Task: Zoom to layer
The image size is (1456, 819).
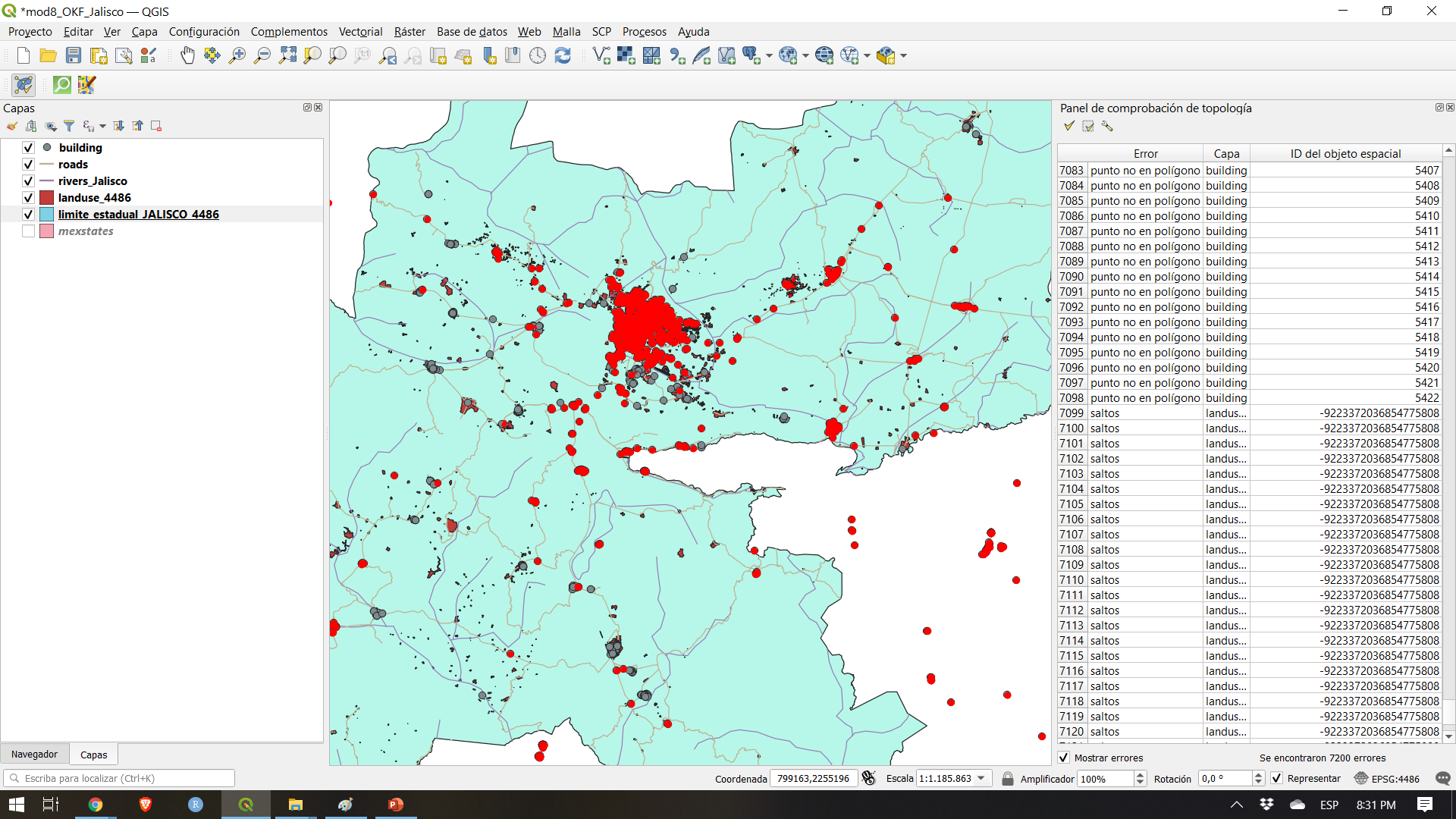Action: [337, 55]
